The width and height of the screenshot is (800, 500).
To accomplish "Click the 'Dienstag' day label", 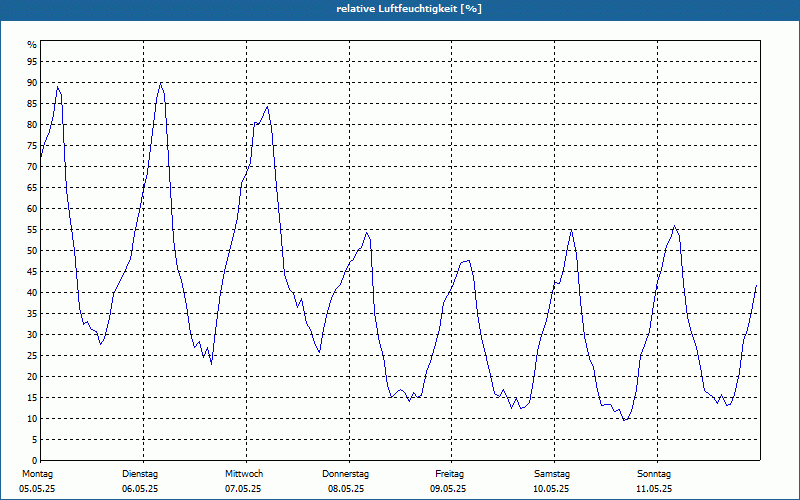I will [140, 474].
